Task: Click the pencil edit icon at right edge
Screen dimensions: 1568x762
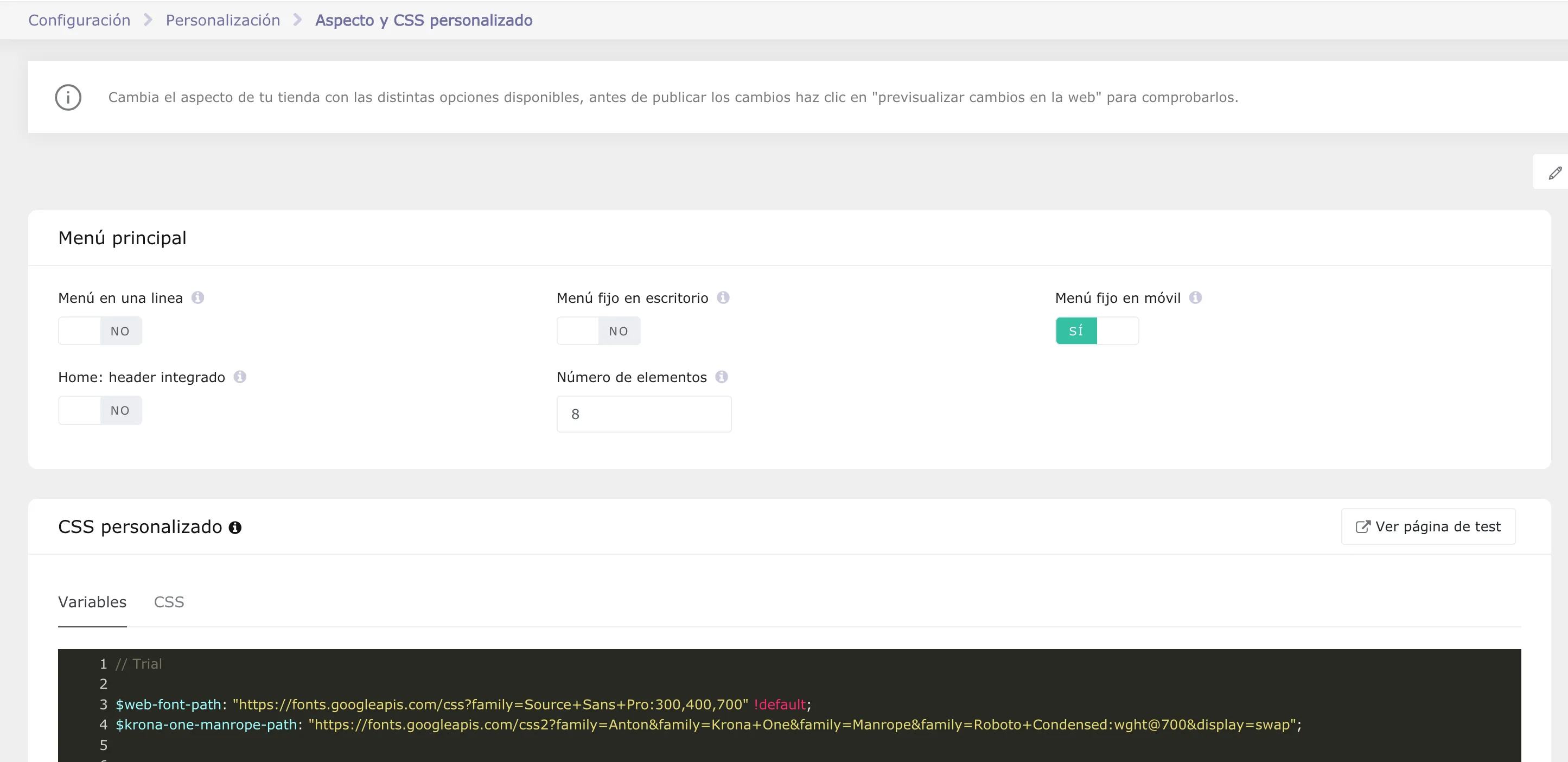Action: (1554, 173)
